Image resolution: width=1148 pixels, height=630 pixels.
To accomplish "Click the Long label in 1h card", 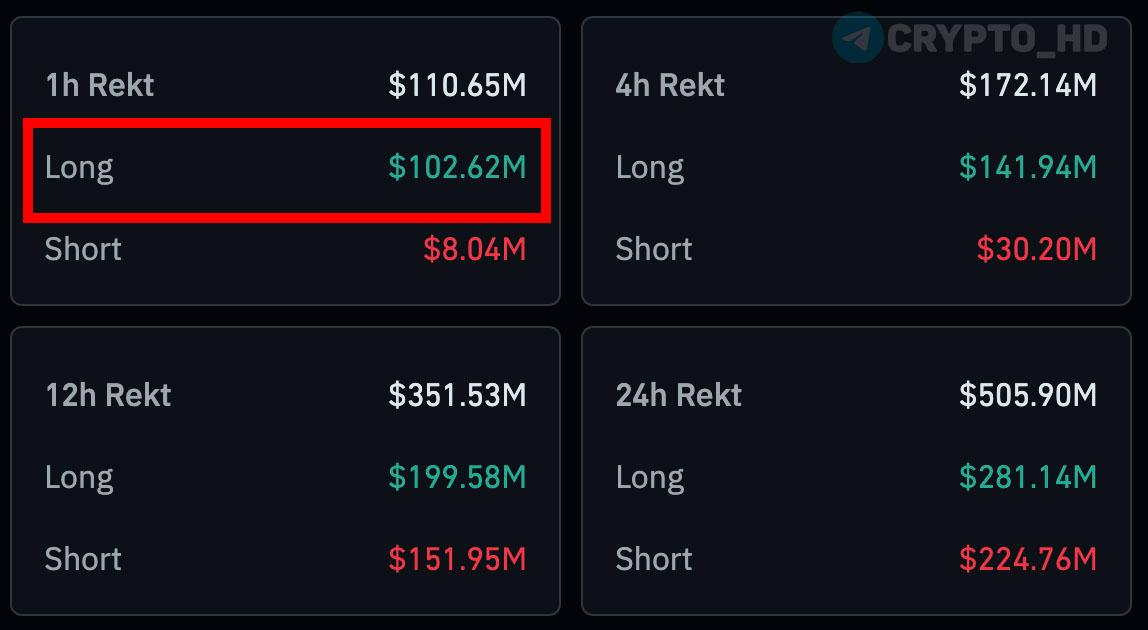I will [79, 168].
